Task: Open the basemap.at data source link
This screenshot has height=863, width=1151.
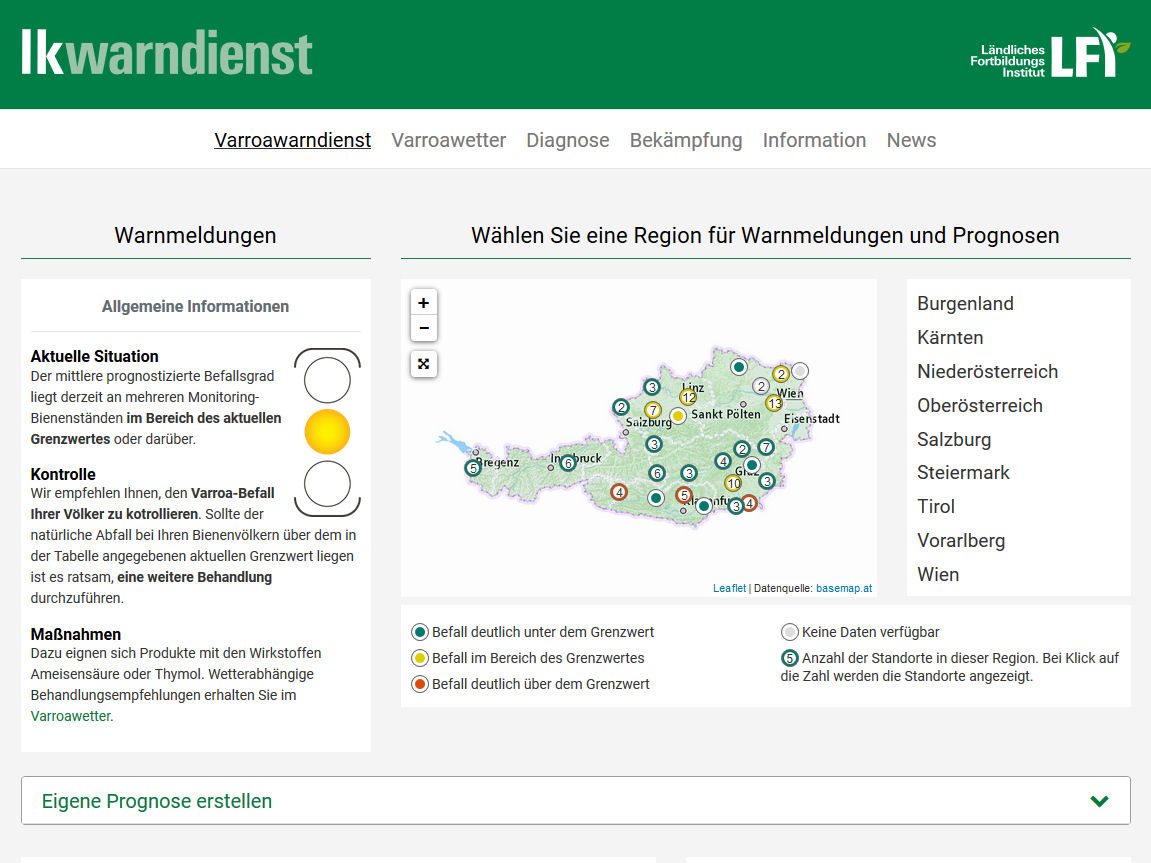Action: [x=844, y=588]
